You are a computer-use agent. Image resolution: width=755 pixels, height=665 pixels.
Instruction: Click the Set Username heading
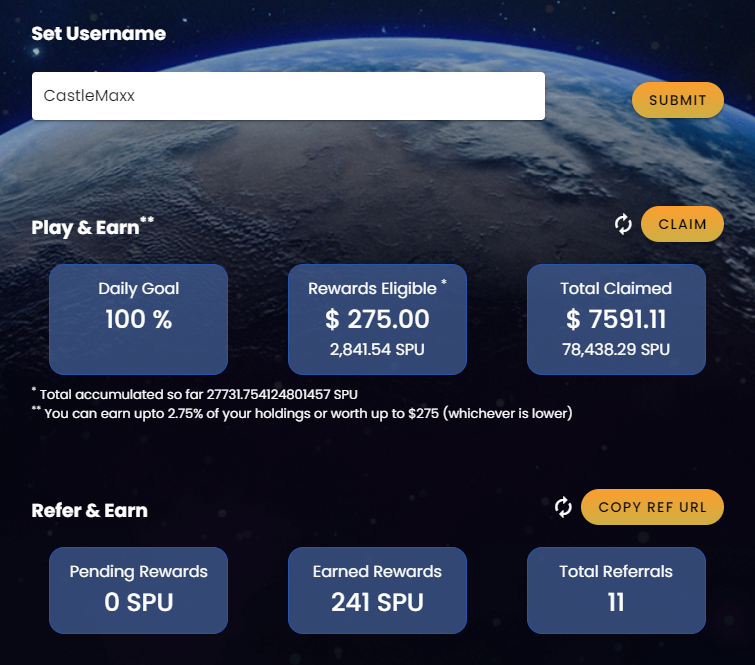pyautogui.click(x=99, y=34)
